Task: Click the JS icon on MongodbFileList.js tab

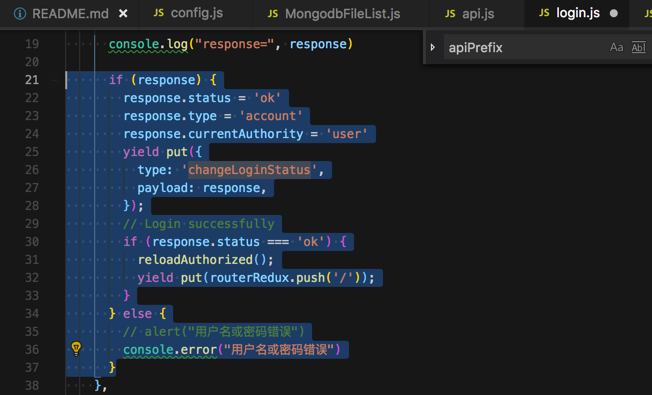Action: coord(273,14)
